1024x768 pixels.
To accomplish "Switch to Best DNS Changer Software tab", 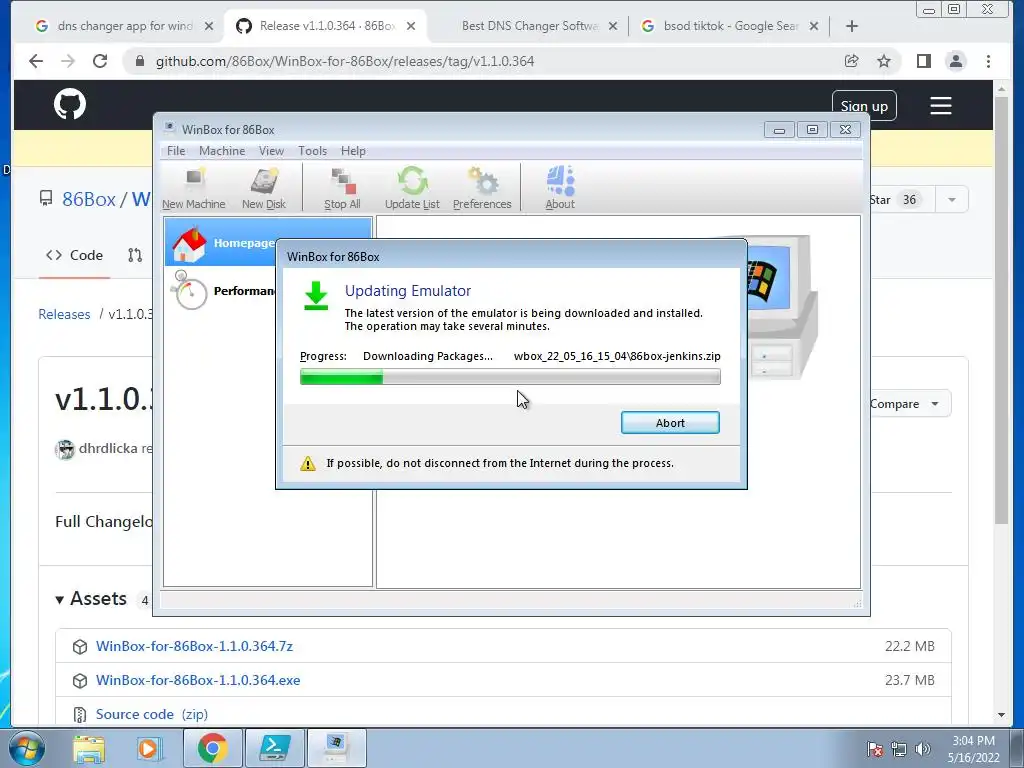I will [x=529, y=26].
